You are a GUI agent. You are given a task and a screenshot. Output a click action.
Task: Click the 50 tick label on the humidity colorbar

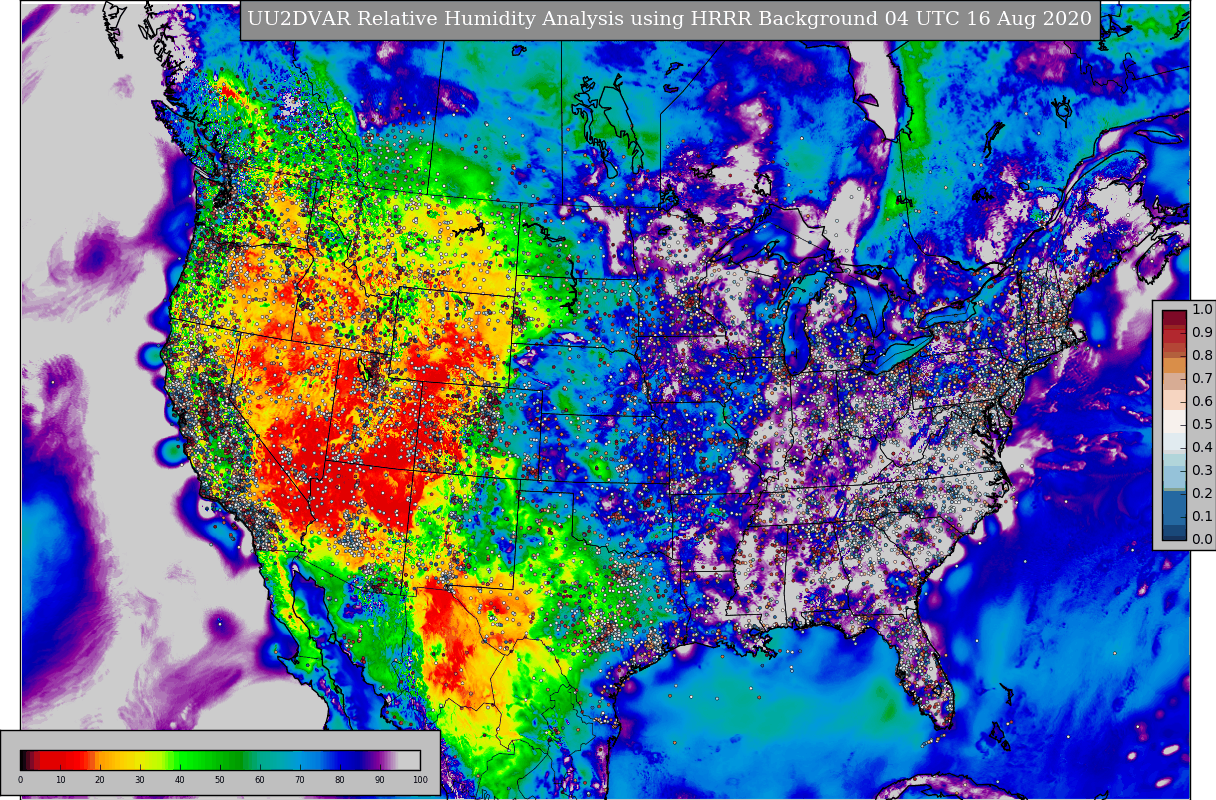tap(220, 780)
